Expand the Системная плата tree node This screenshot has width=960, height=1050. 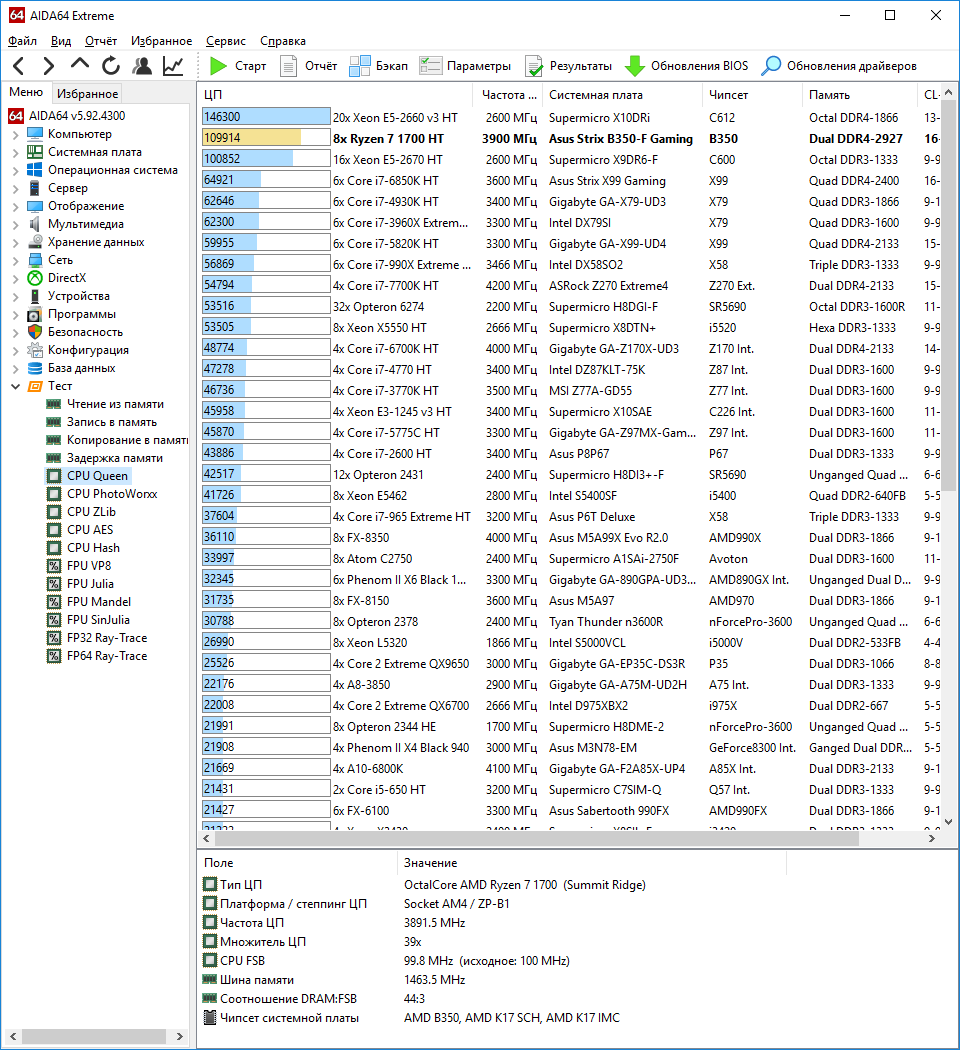point(15,153)
